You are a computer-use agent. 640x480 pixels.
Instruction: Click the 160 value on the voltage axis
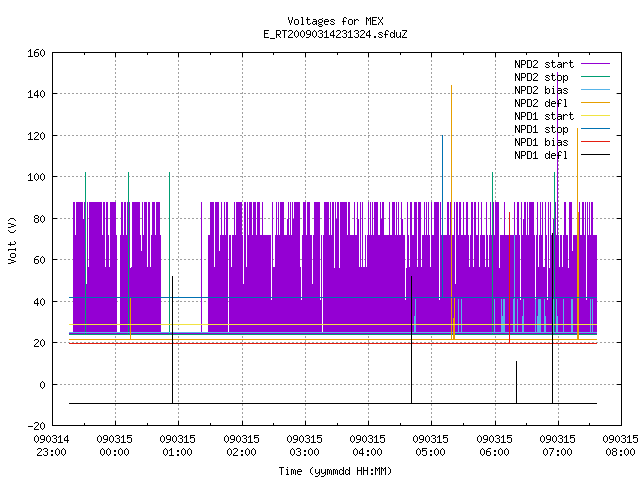point(36,53)
